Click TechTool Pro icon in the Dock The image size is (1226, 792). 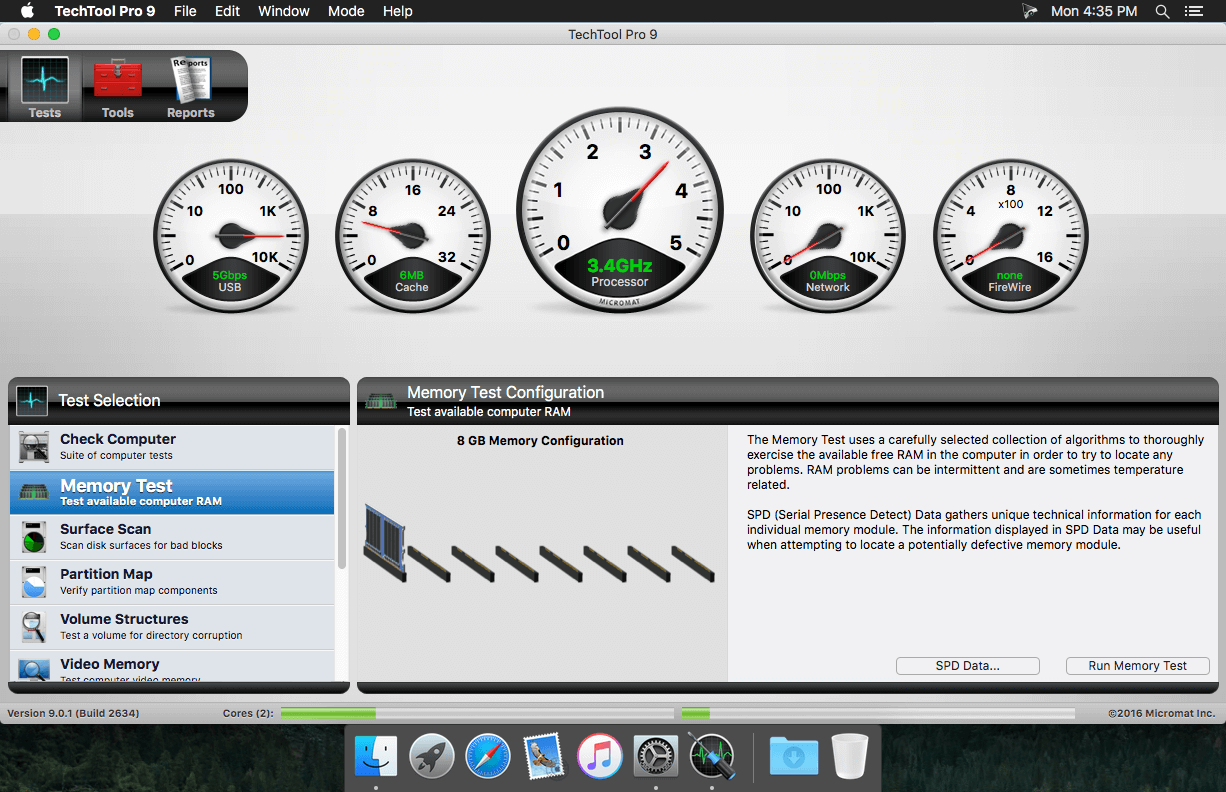pos(712,756)
